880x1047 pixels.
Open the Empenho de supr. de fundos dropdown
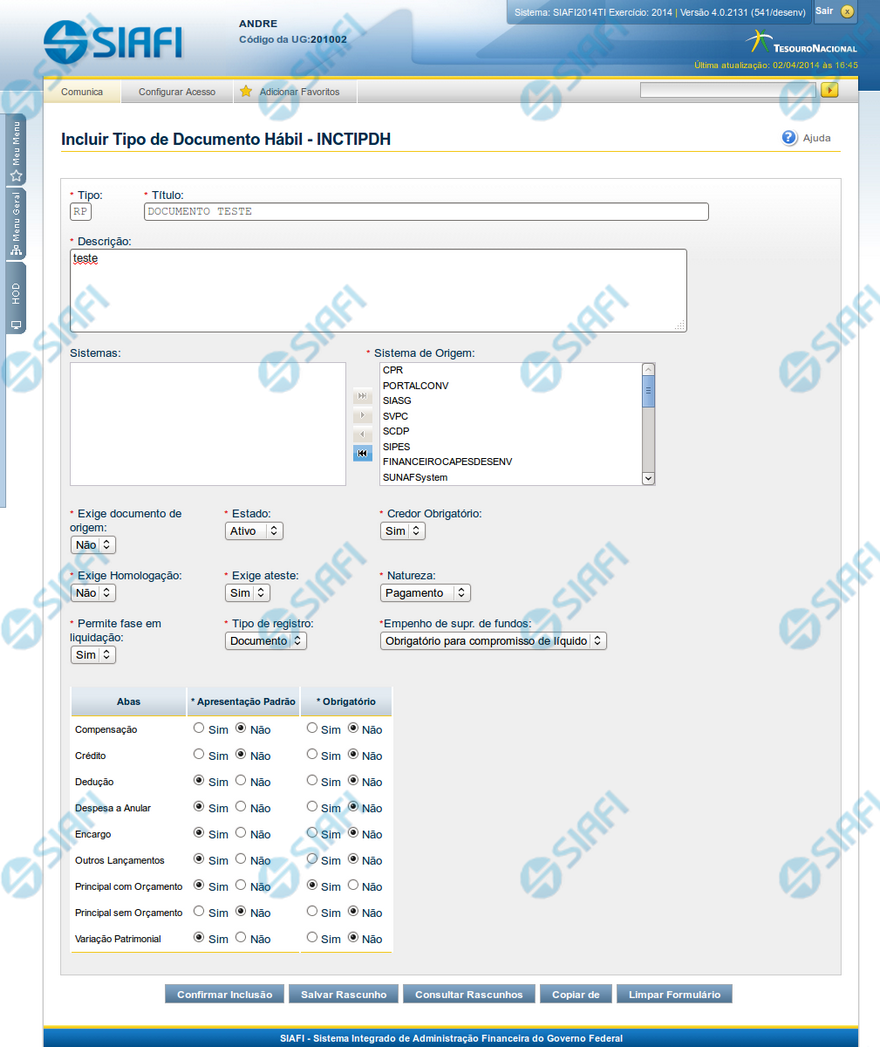493,641
